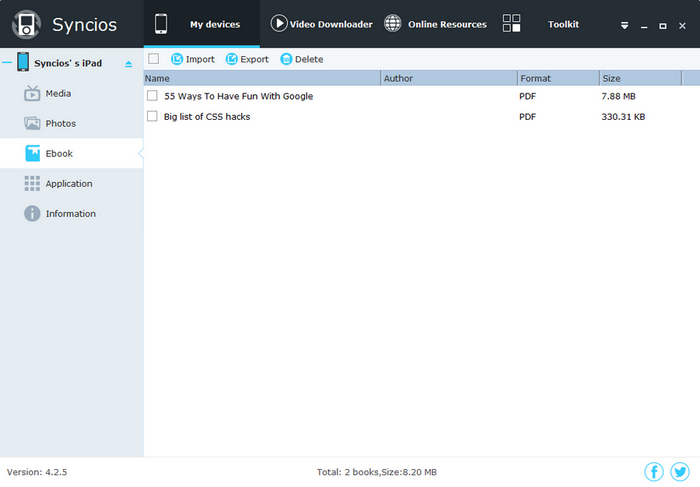
Task: Click the Import button label
Action: click(200, 59)
